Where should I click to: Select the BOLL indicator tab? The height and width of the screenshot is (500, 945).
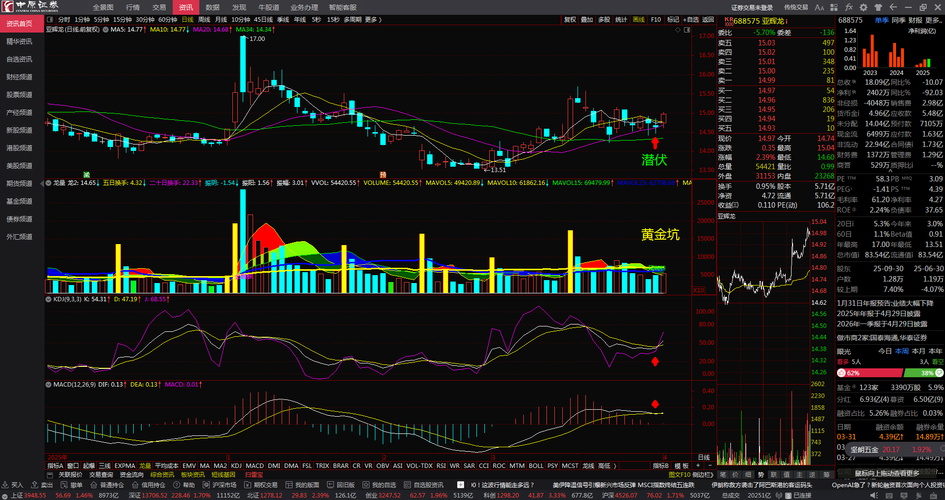click(x=536, y=466)
